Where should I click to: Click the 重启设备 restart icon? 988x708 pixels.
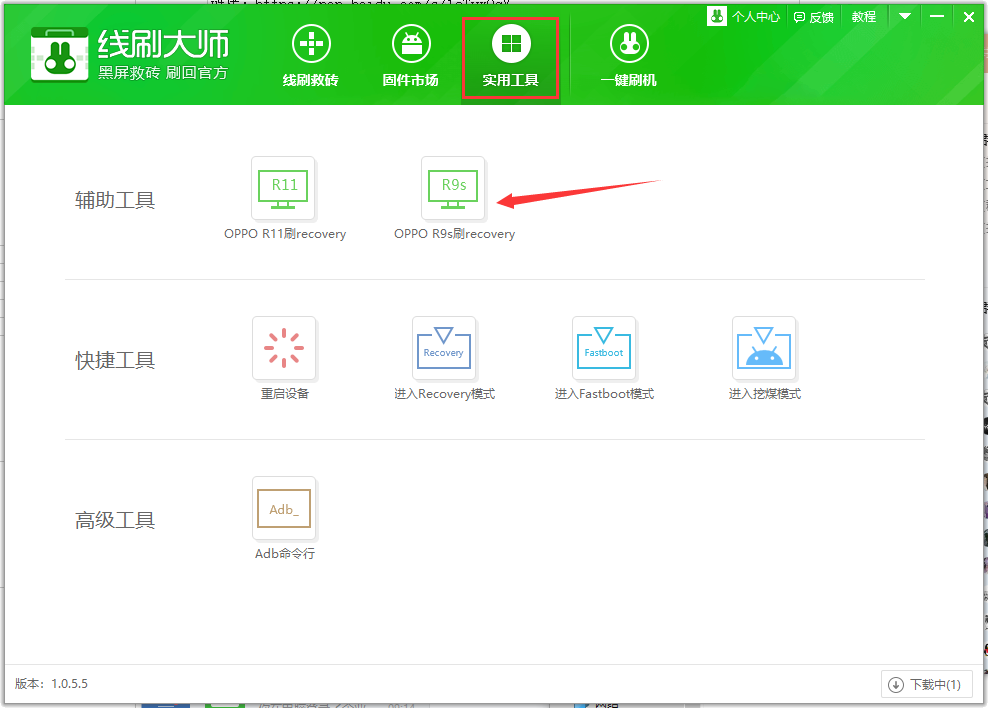click(x=284, y=348)
